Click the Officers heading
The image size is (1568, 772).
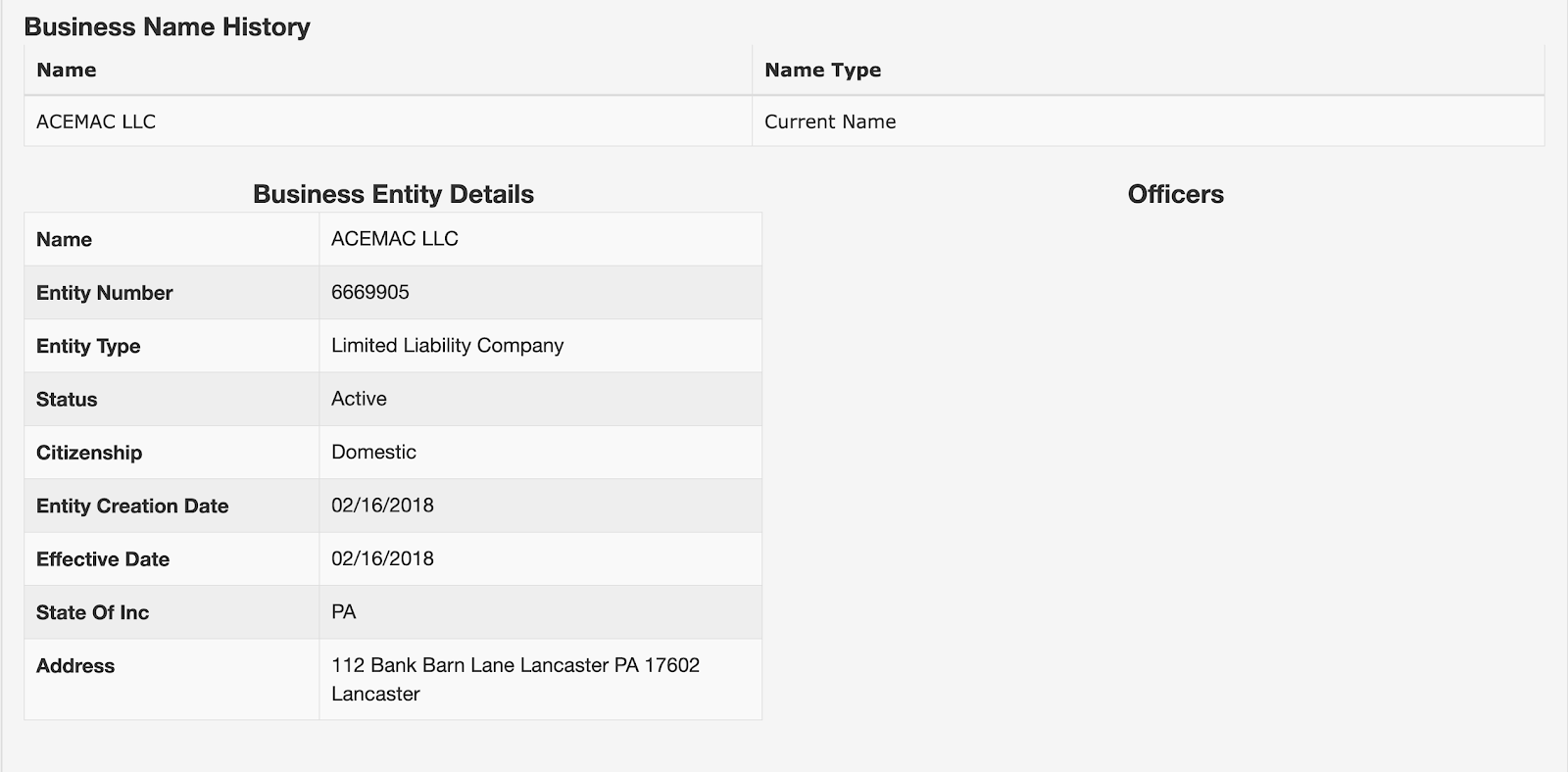coord(1175,194)
